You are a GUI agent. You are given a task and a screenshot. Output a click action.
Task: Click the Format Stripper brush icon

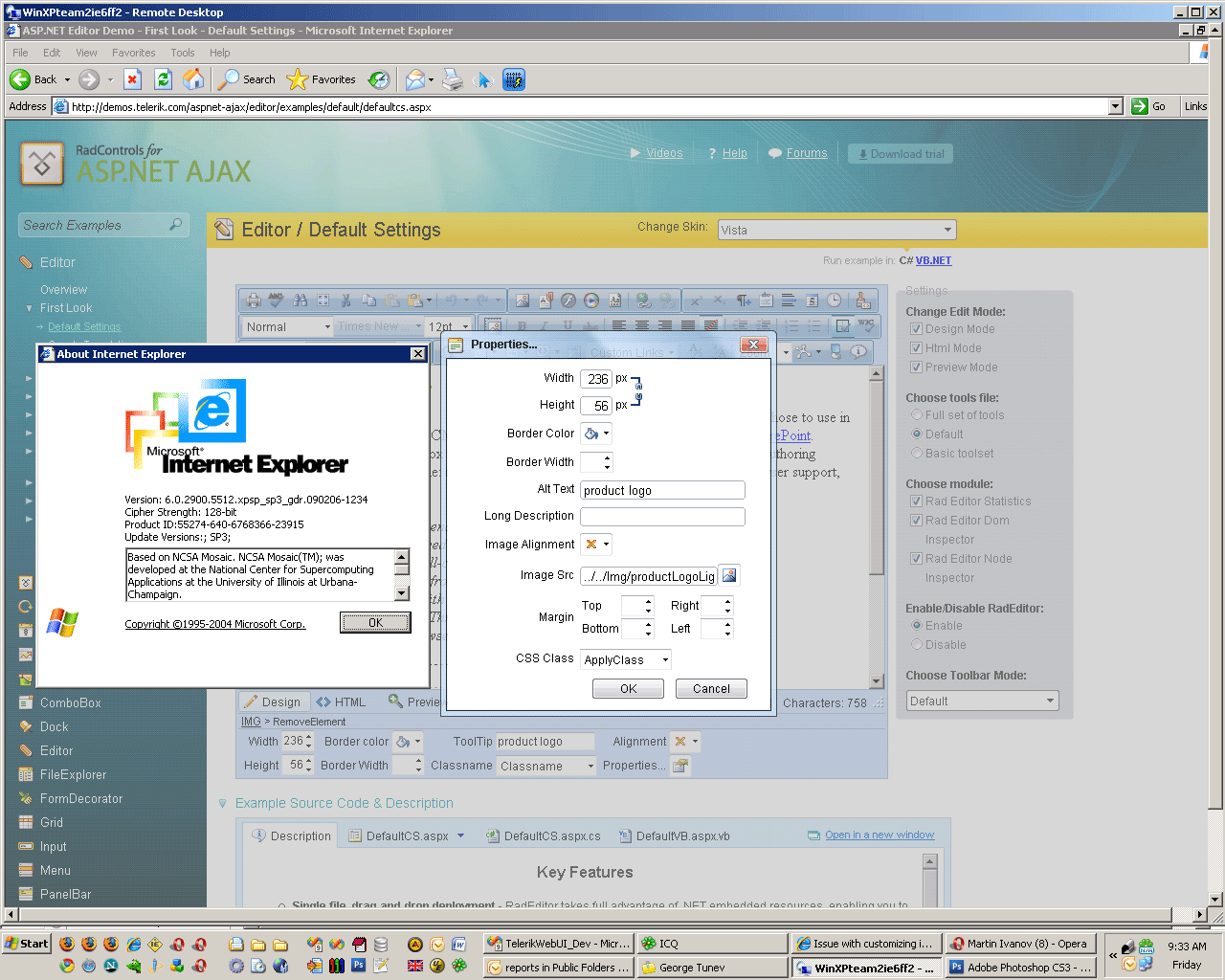863,301
